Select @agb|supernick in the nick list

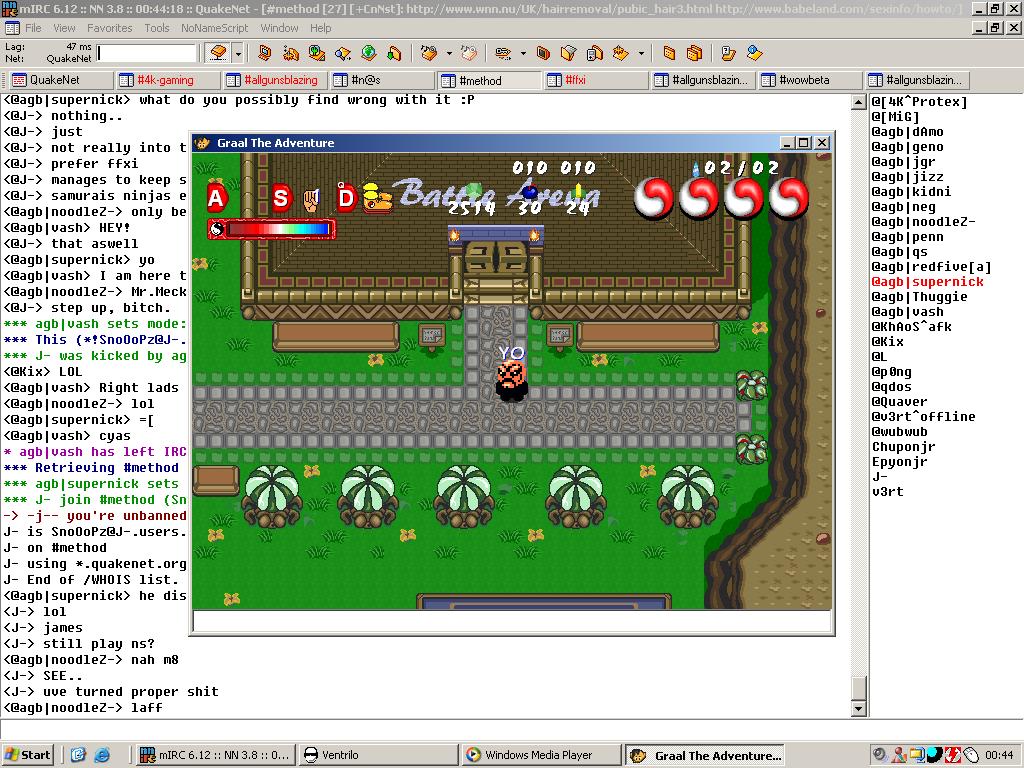(927, 281)
